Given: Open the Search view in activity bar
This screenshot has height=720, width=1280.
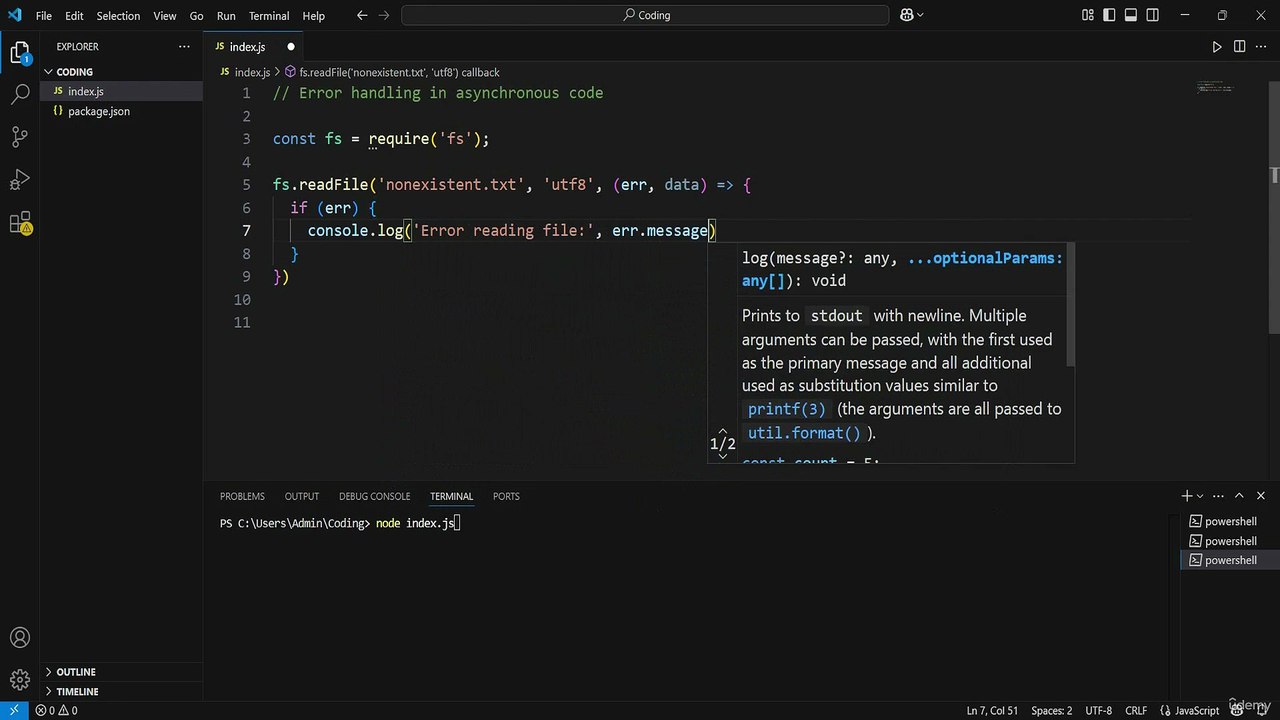Looking at the screenshot, I should point(20,95).
